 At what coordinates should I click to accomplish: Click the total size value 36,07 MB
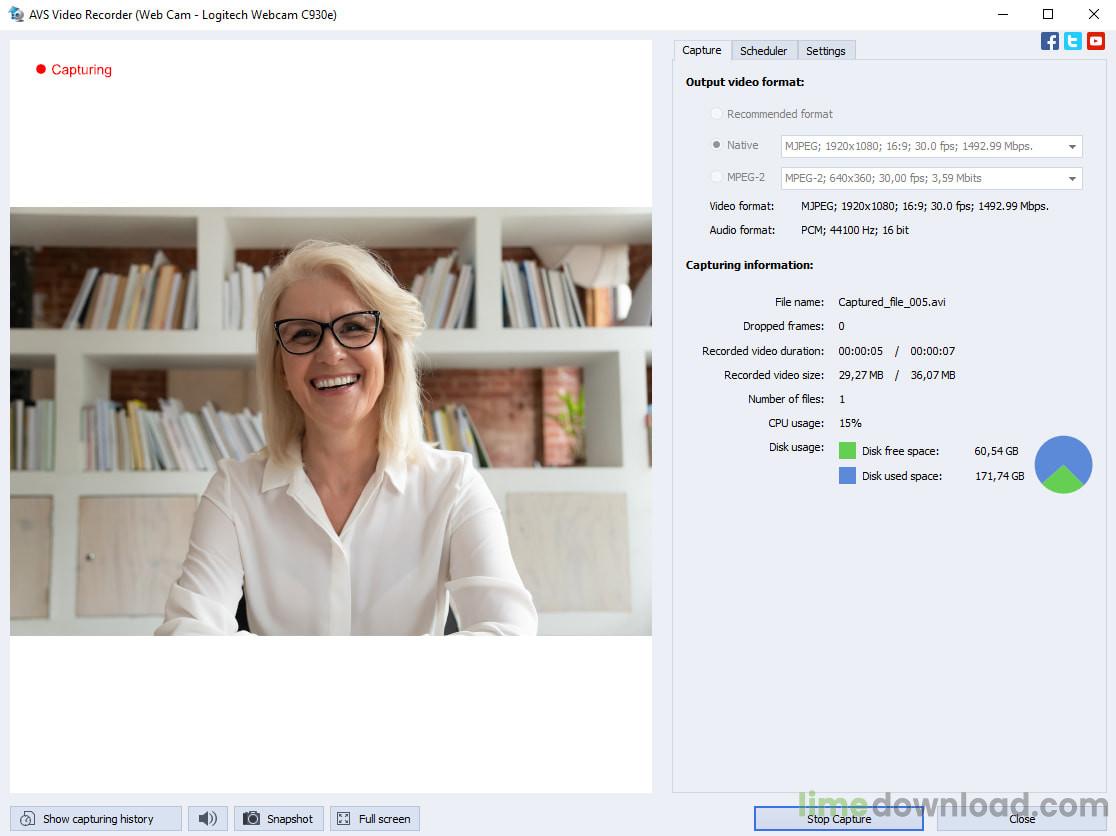point(933,375)
